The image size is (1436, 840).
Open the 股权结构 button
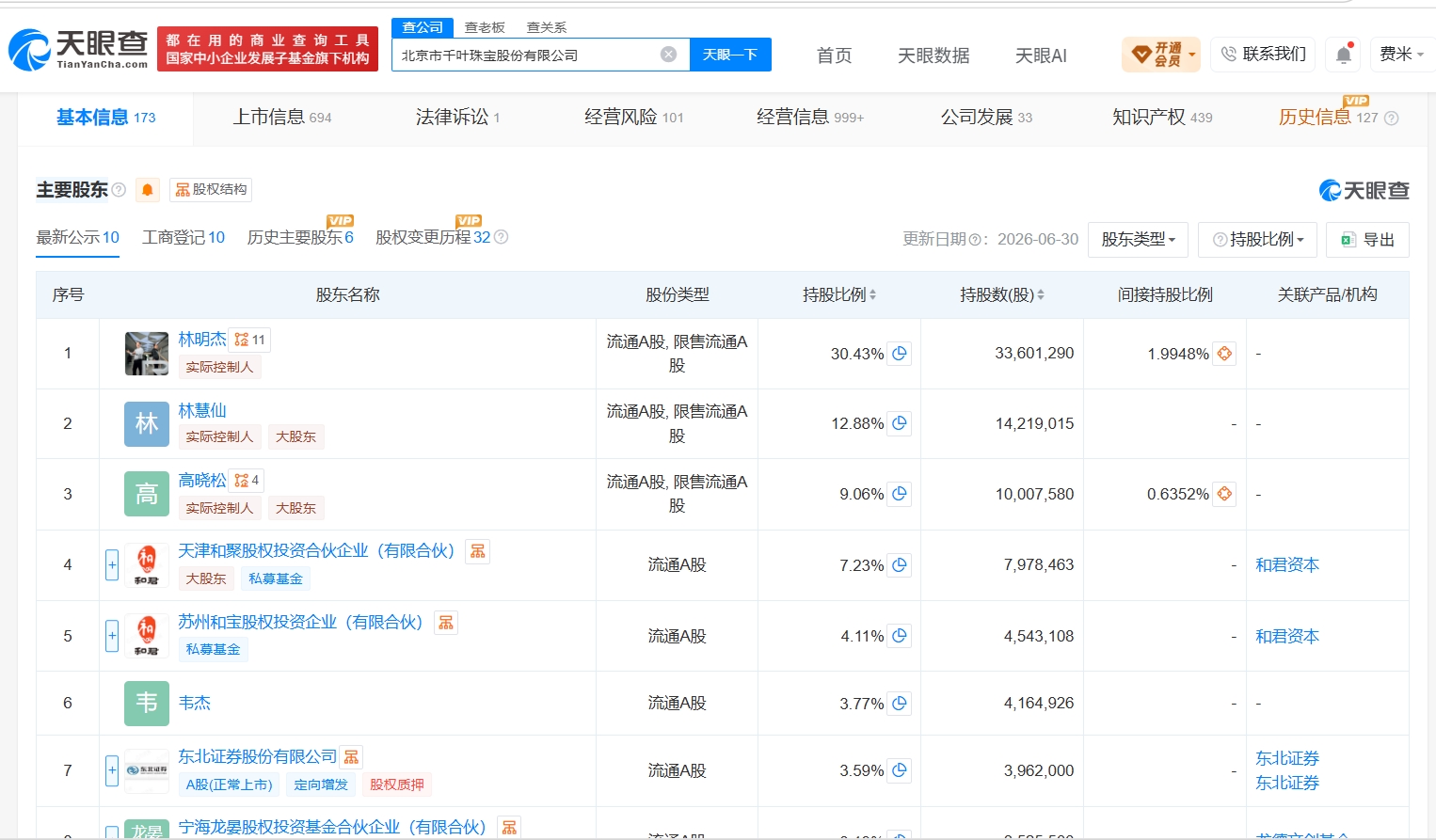pyautogui.click(x=211, y=190)
